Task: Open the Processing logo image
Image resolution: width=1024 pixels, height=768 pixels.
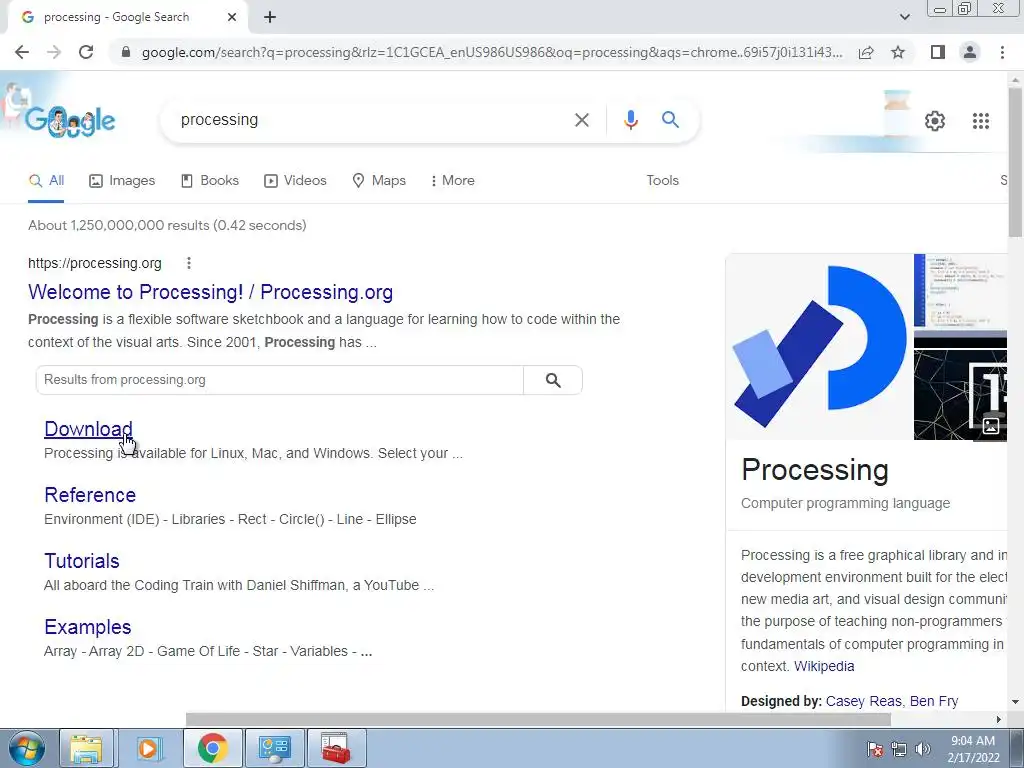Action: pyautogui.click(x=819, y=347)
